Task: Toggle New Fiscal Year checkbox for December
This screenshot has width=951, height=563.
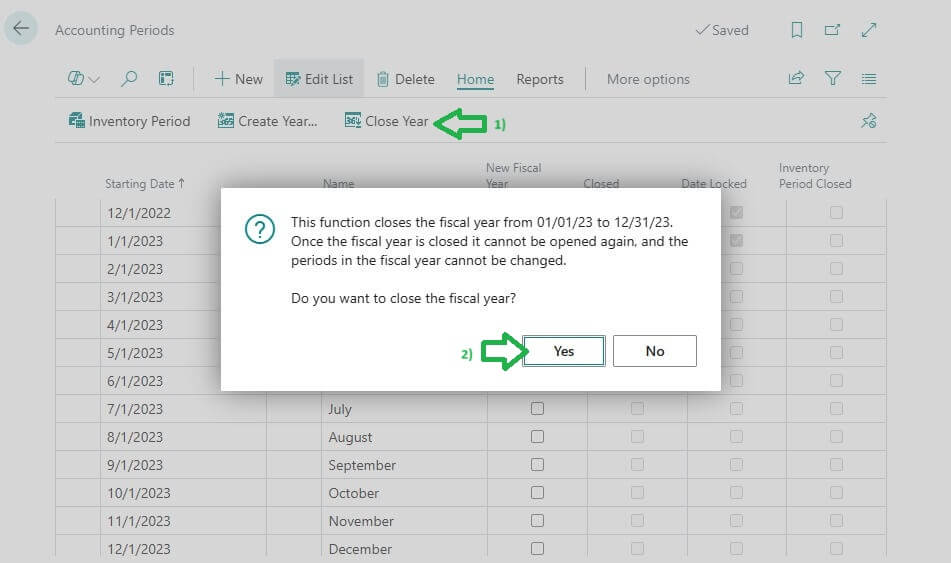Action: (537, 549)
